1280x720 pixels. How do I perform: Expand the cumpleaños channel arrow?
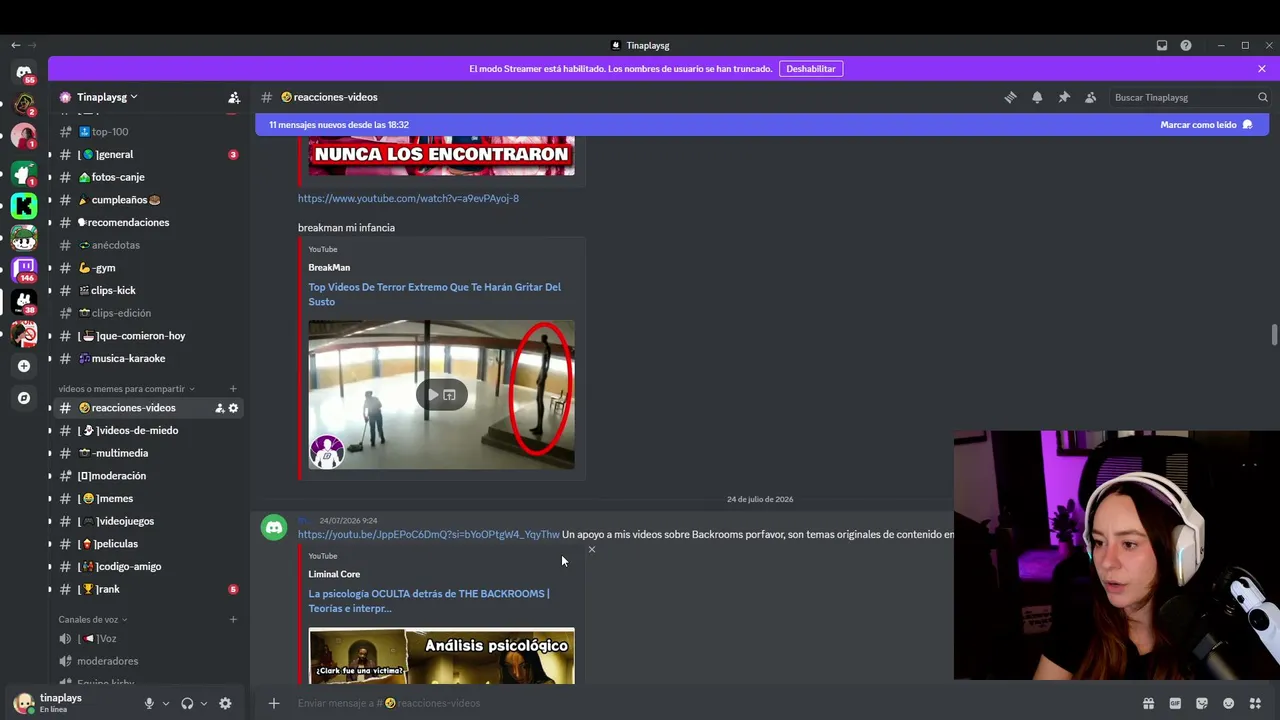click(50, 200)
